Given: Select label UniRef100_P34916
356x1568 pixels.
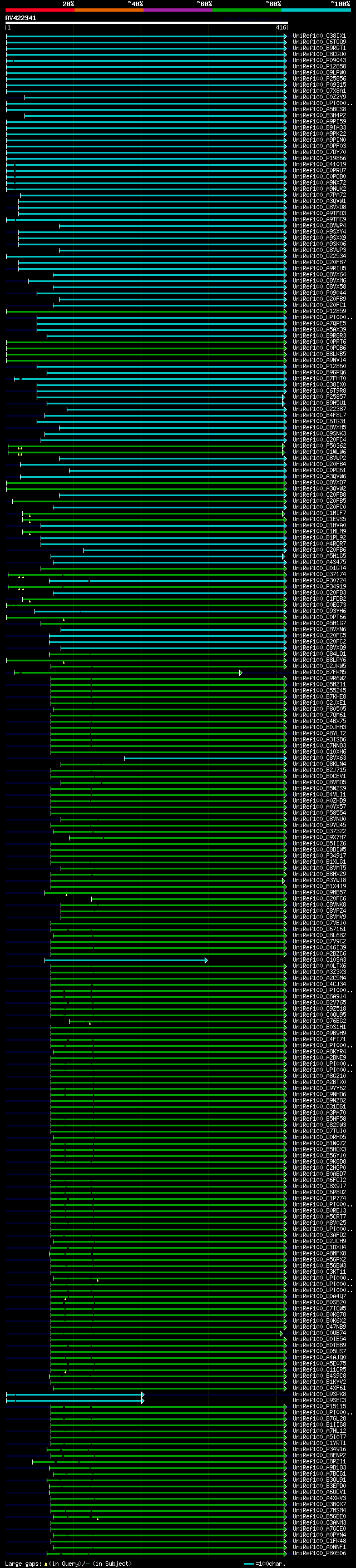Looking at the screenshot, I should [319, 1450].
